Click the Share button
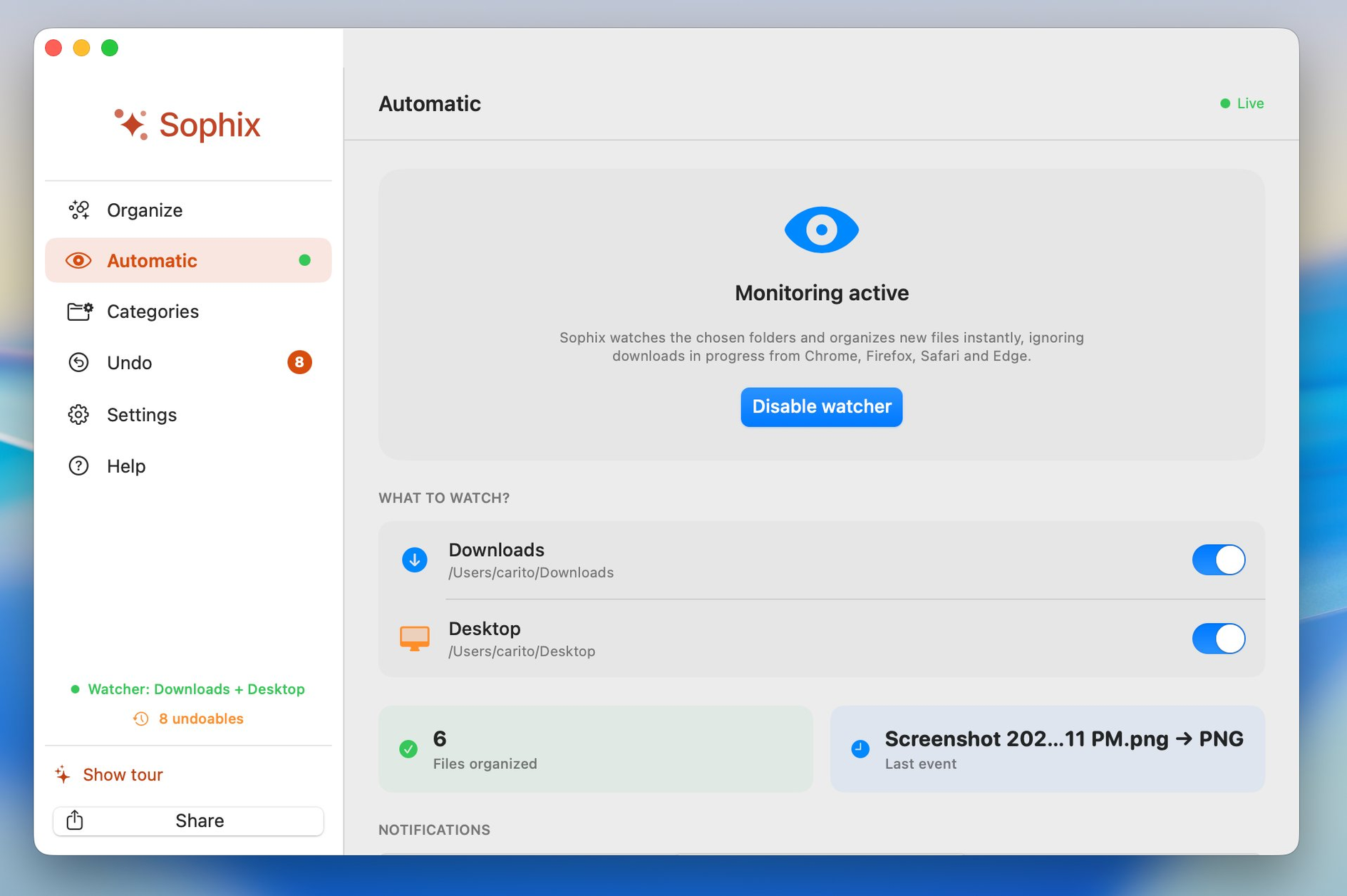Image resolution: width=1347 pixels, height=896 pixels. tap(188, 820)
